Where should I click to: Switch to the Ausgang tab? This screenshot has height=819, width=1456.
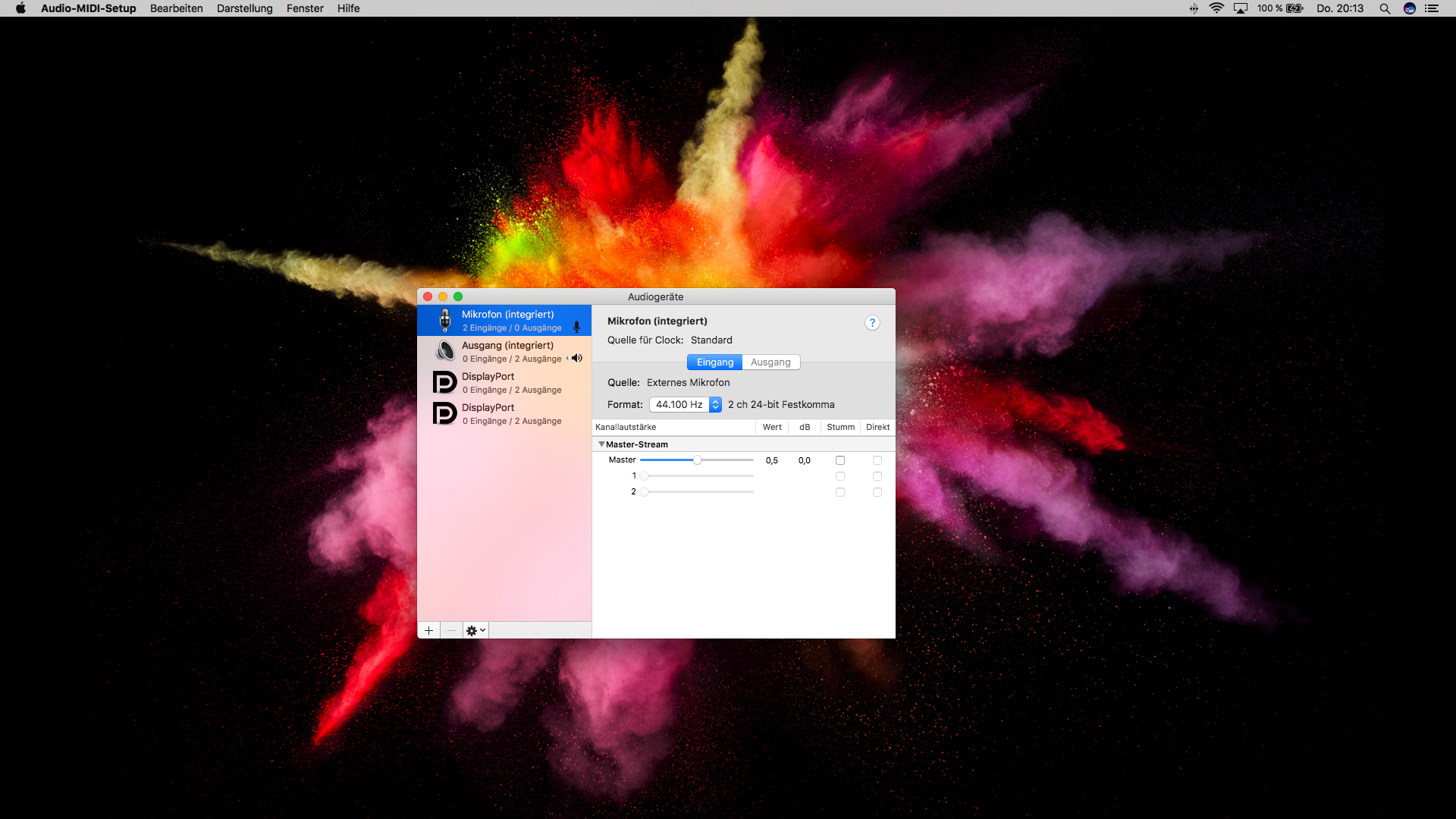[770, 362]
